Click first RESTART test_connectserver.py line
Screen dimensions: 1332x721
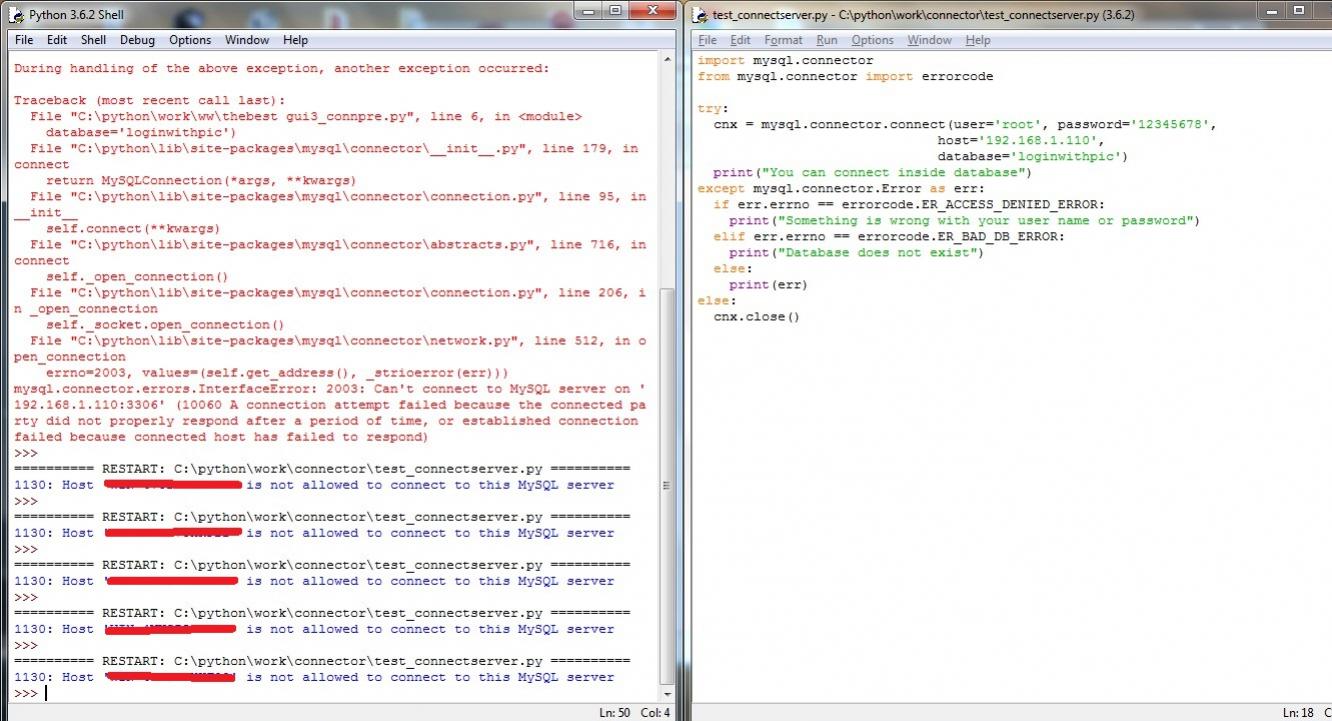pos(322,469)
